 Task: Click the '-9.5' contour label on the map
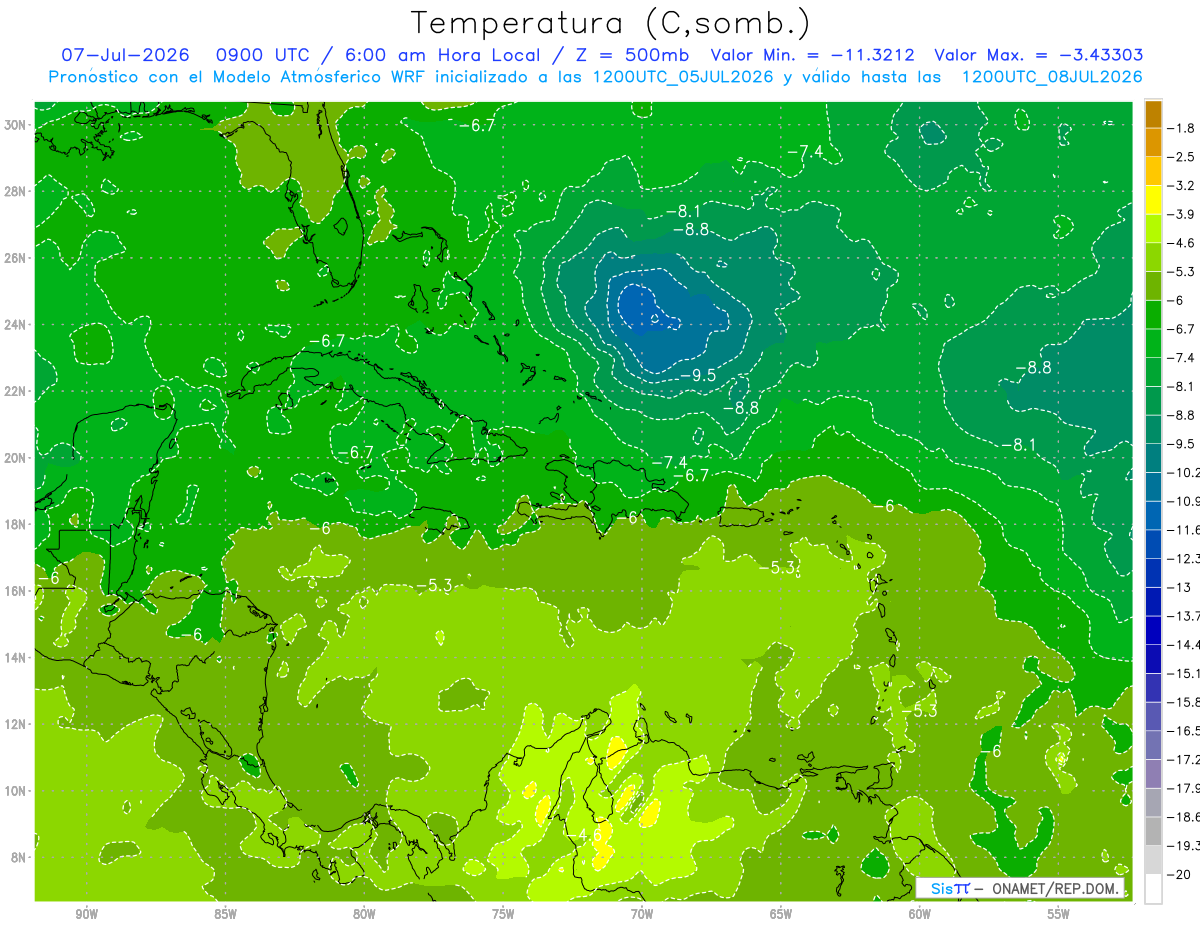click(x=697, y=376)
